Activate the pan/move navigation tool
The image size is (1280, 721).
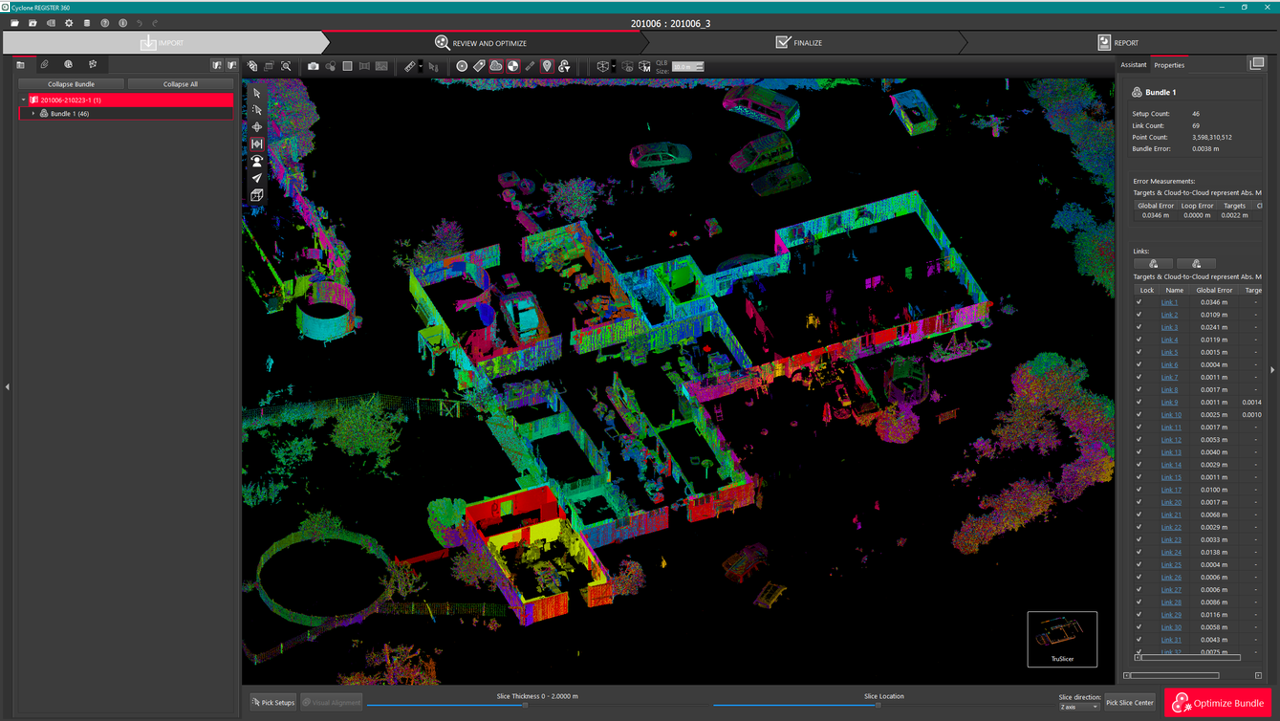coord(257,127)
